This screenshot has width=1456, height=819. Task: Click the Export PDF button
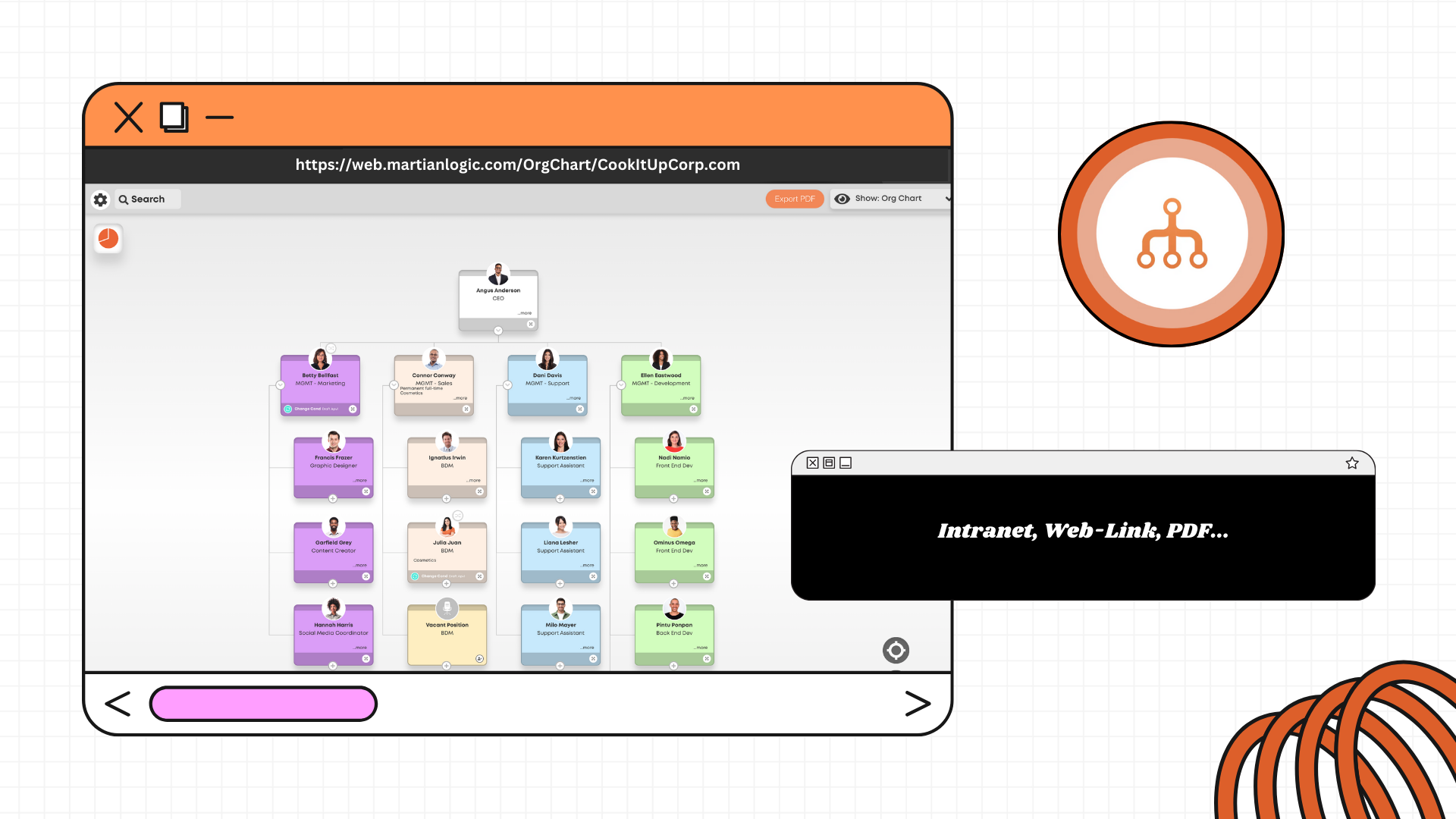click(795, 199)
